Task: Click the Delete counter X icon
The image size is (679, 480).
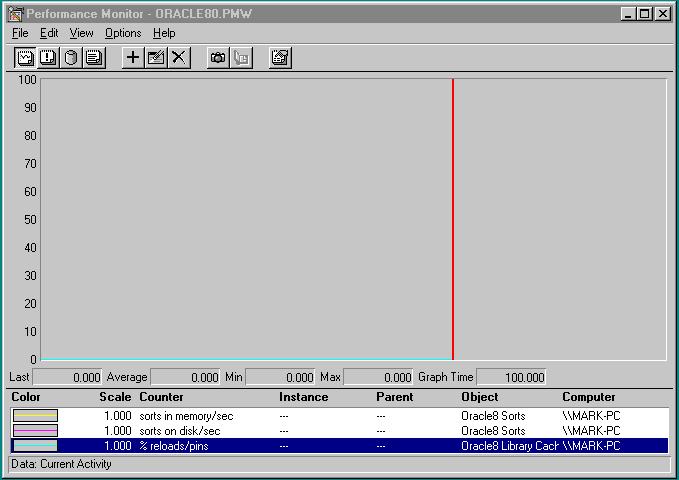Action: coord(179,58)
